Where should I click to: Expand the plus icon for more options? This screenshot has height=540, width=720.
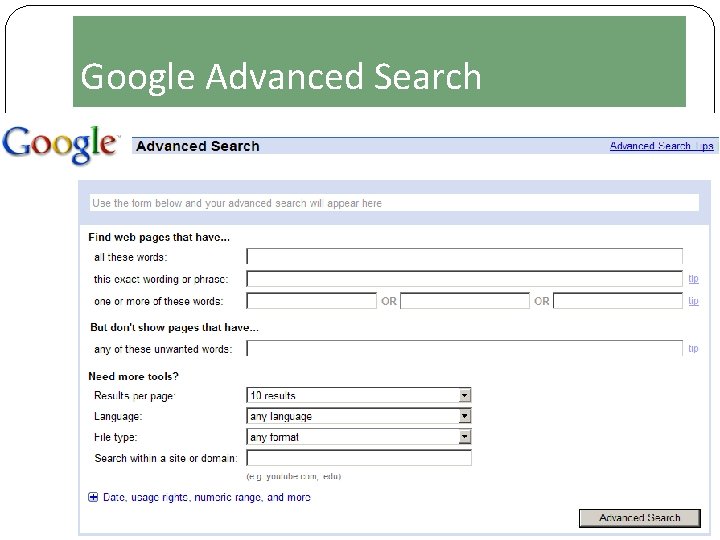tap(93, 497)
